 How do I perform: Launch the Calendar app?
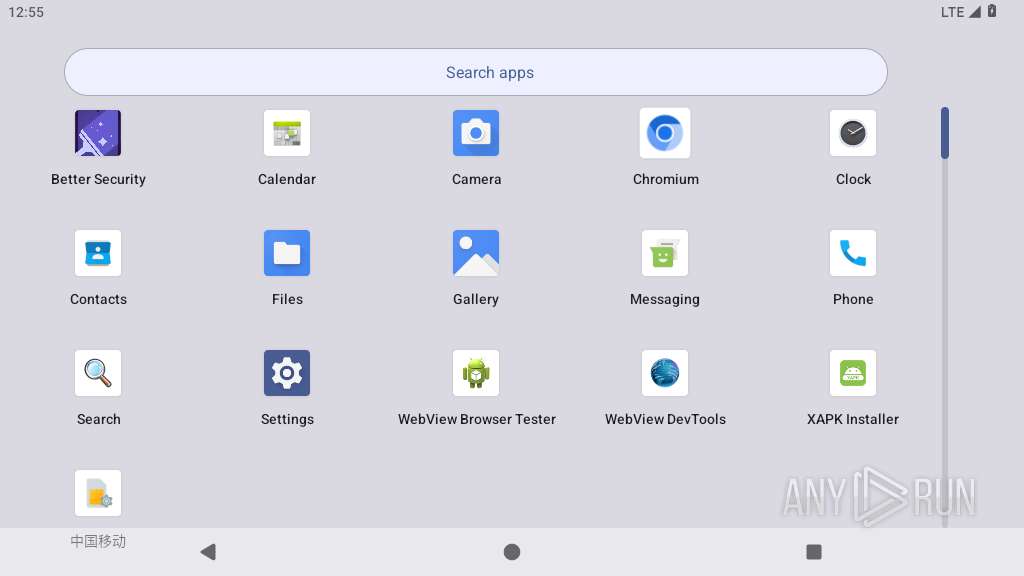pyautogui.click(x=287, y=133)
